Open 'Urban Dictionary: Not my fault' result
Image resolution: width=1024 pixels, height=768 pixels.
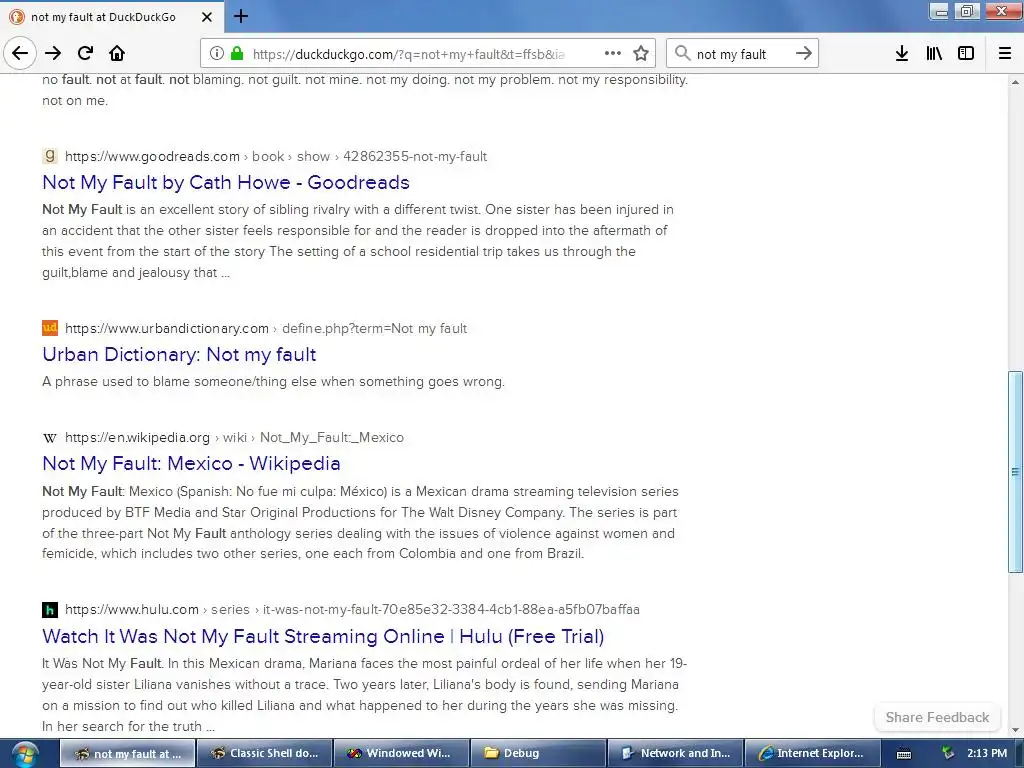179,354
